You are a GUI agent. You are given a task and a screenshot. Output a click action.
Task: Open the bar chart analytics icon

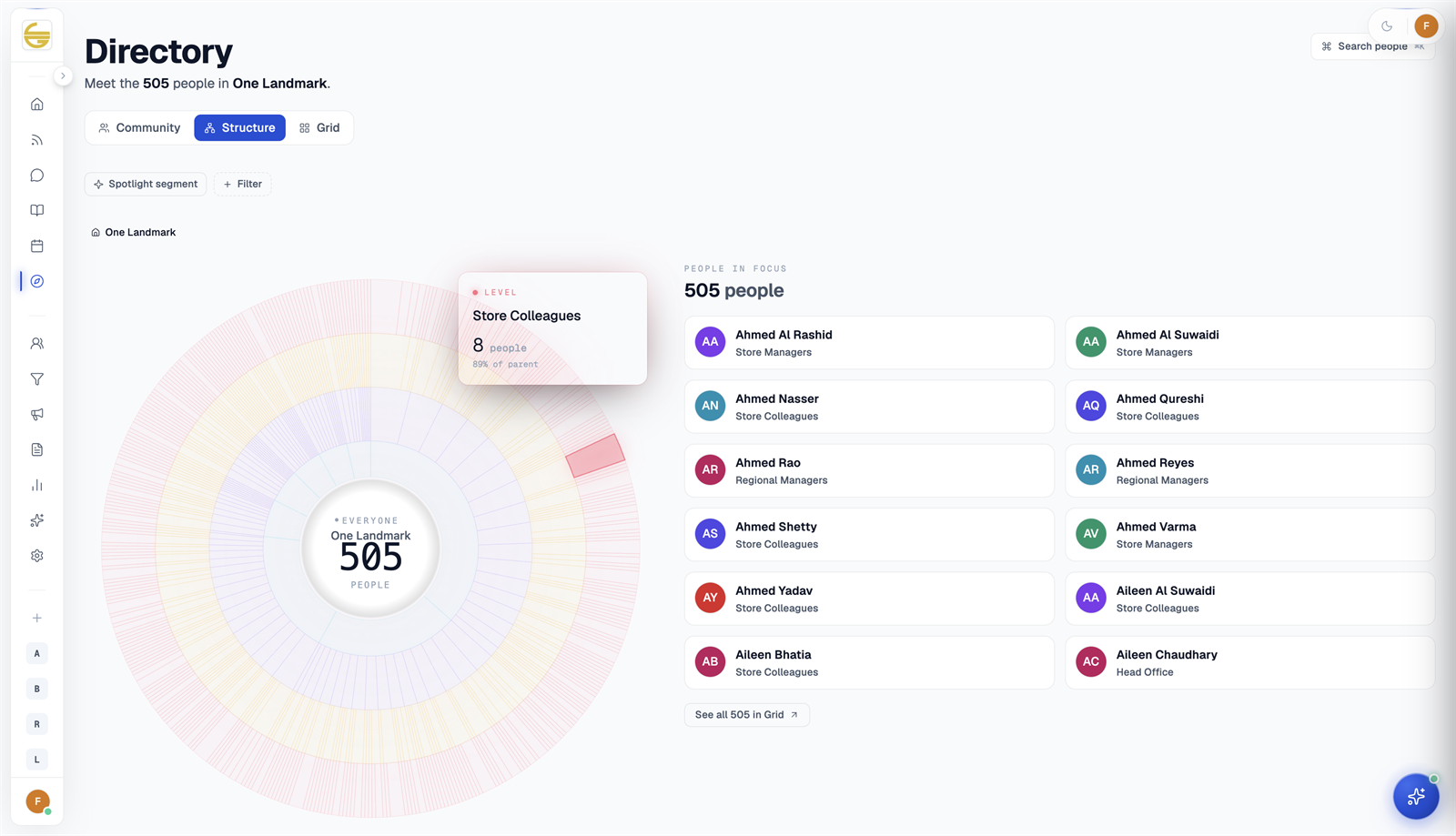pyautogui.click(x=37, y=485)
